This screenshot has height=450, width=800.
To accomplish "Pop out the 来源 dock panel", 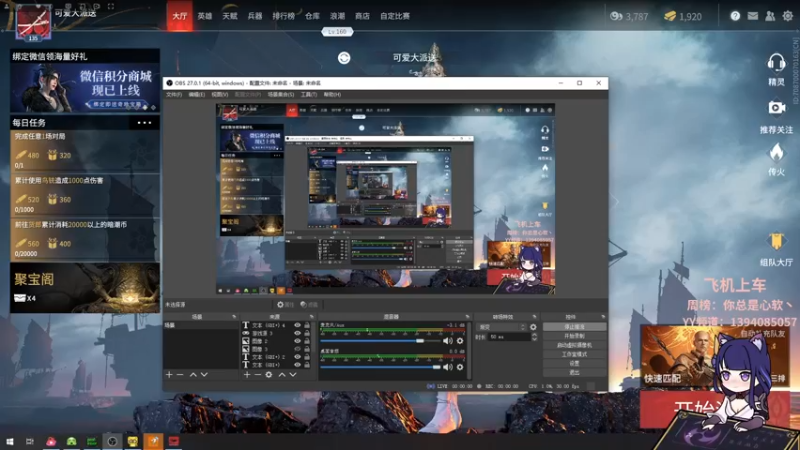I will tap(312, 317).
